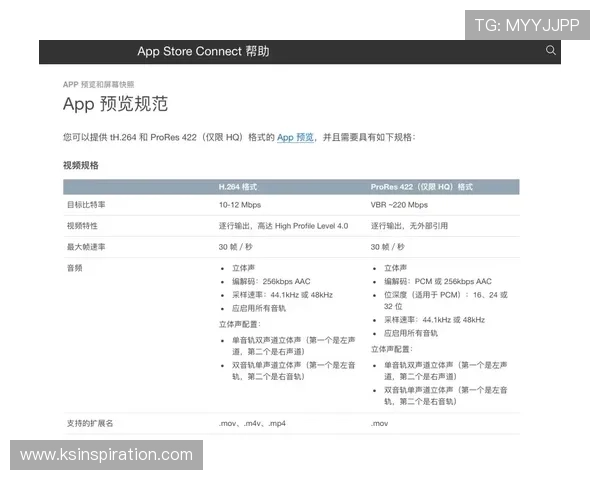Click the VBR ~220 Mbps cell value
The height and width of the screenshot is (480, 600).
[x=401, y=205]
